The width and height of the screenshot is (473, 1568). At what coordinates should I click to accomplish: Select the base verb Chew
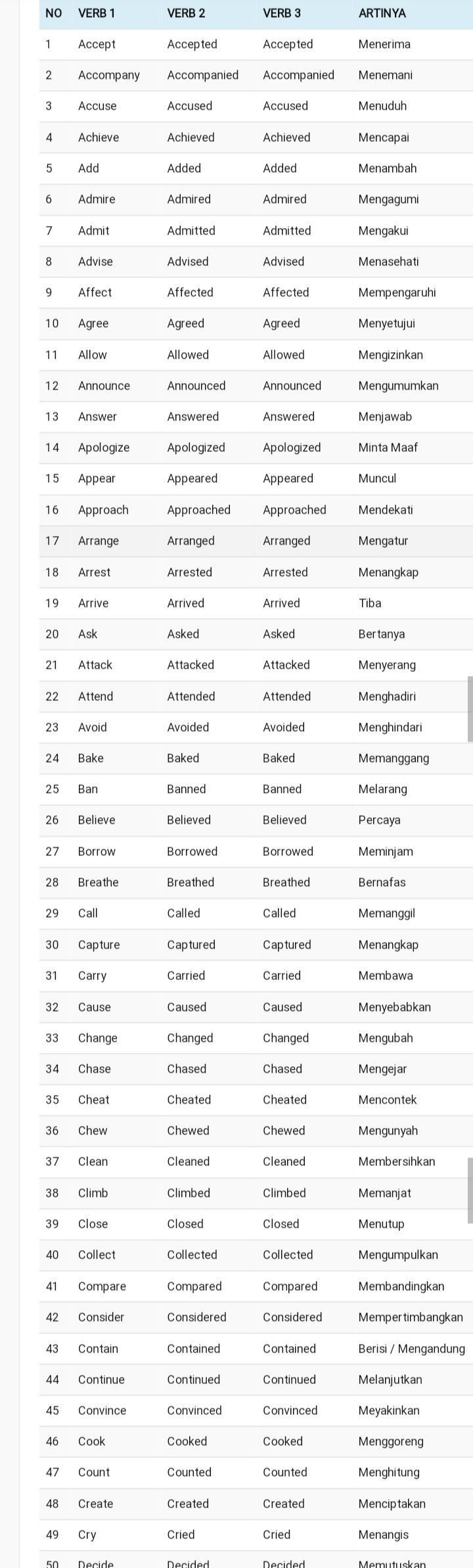pos(93,1131)
